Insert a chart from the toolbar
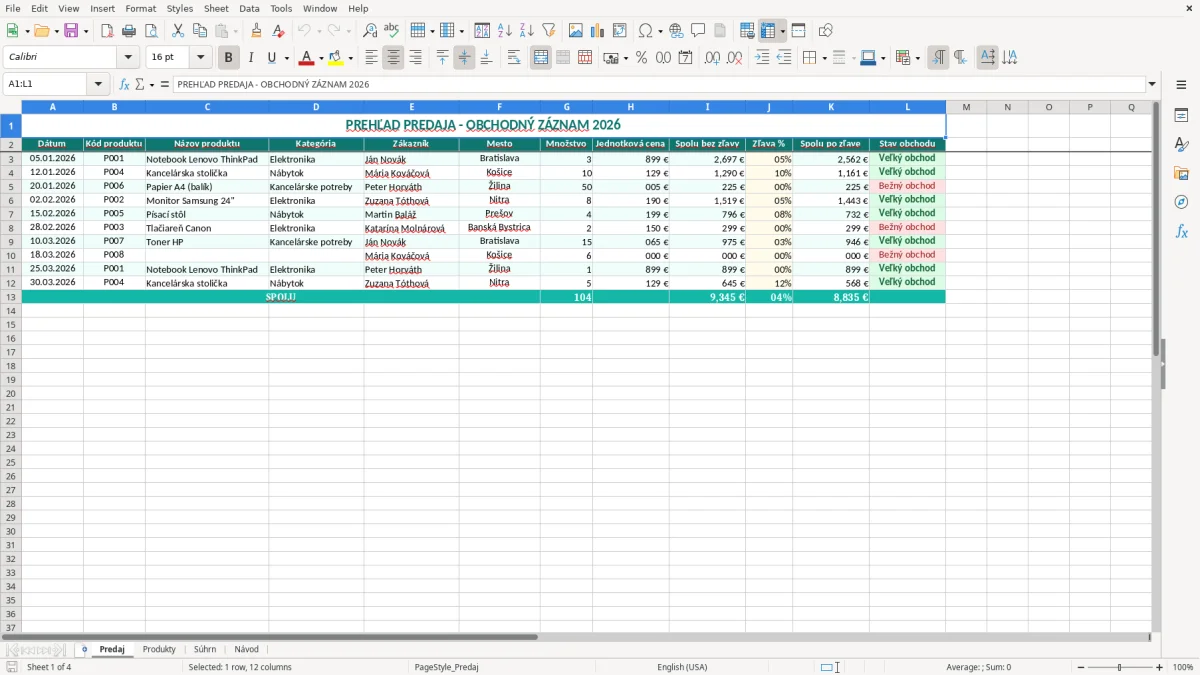 598,31
